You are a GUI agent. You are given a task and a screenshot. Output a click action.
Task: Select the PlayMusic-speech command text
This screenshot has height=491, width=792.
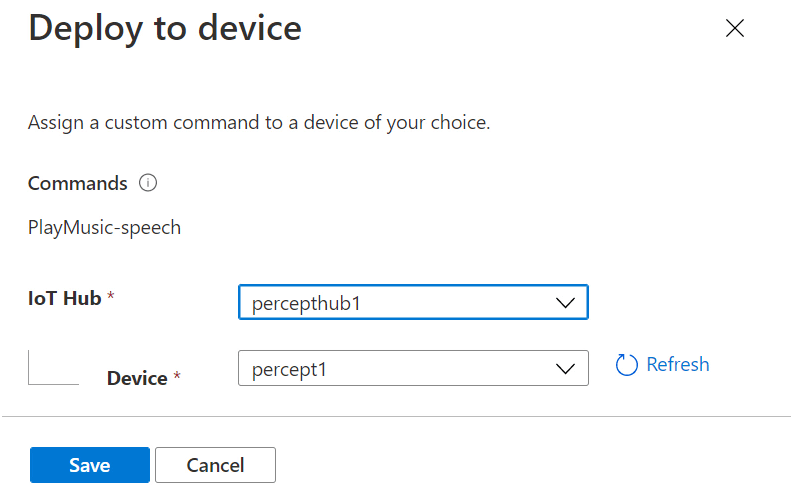click(104, 227)
